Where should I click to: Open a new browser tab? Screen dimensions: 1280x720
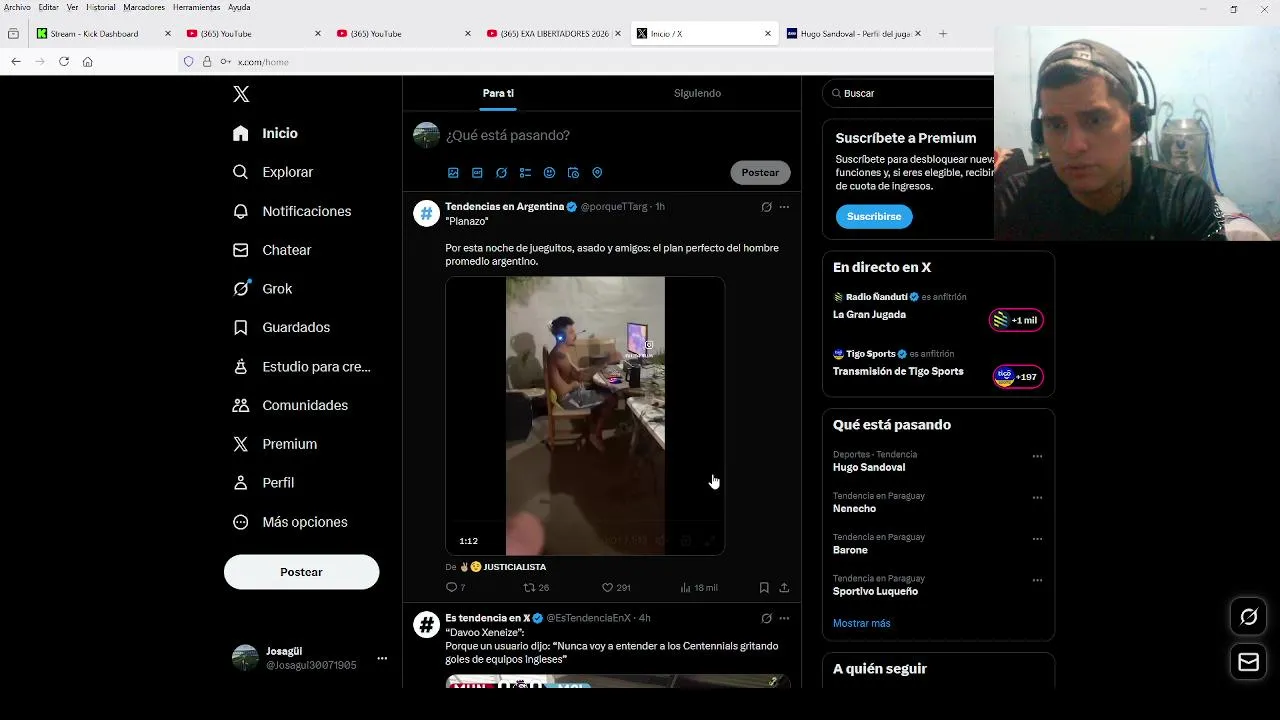pos(943,34)
